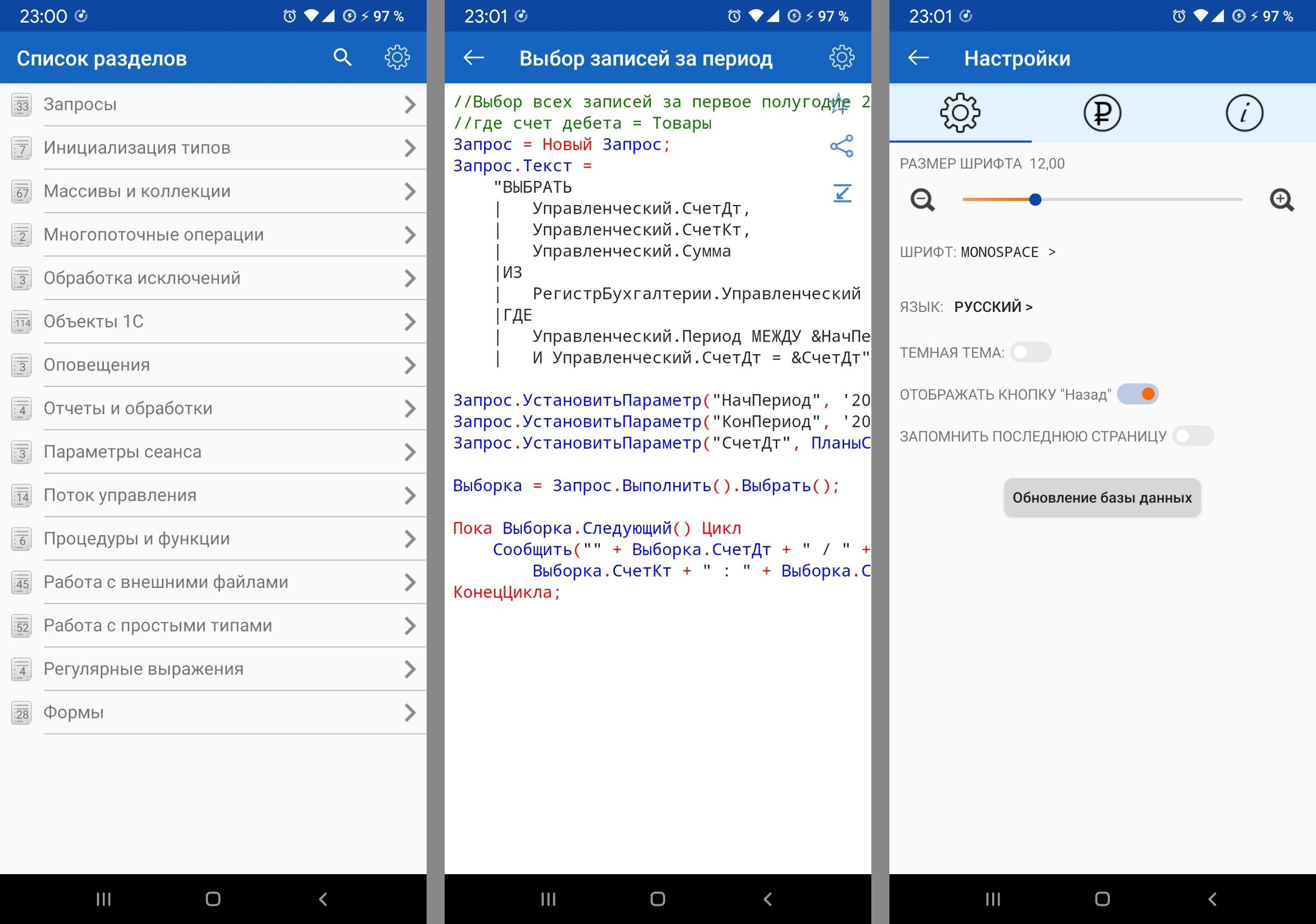
Task: Expand chevron for Отчеты и обработки
Action: tap(410, 409)
